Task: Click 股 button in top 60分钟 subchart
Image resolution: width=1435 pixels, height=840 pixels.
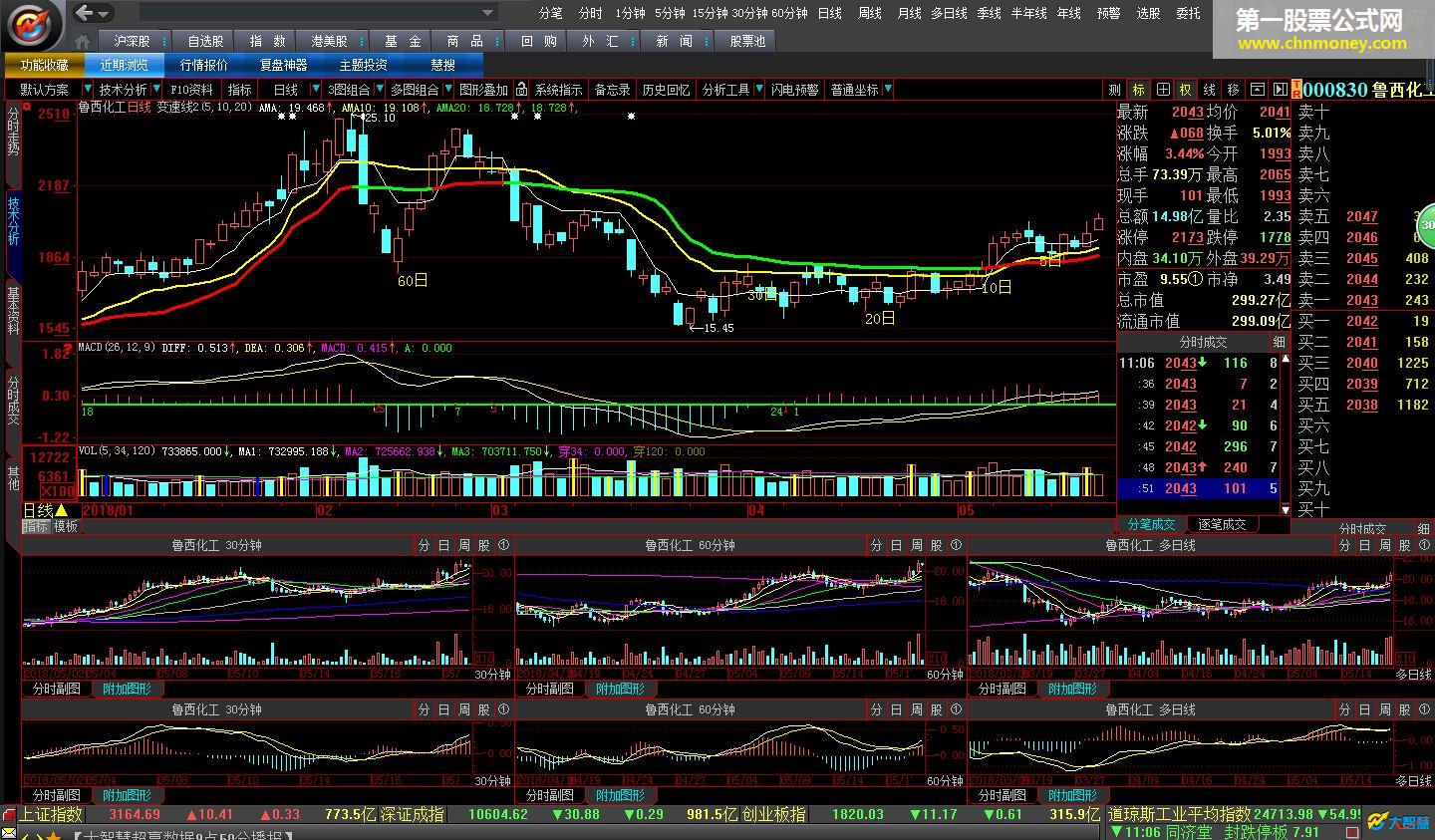Action: click(936, 545)
